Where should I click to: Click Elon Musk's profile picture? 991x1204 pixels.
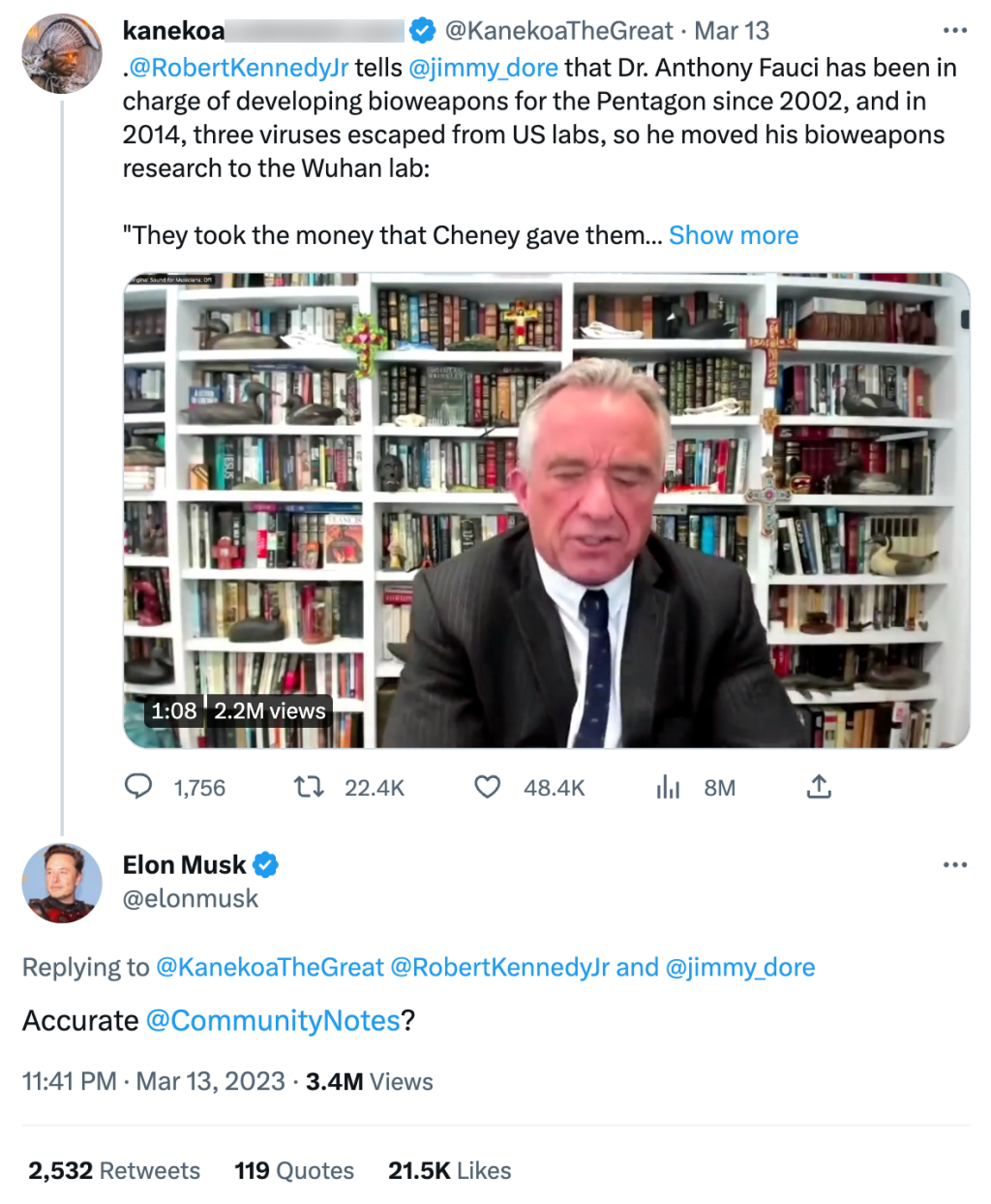[62, 884]
